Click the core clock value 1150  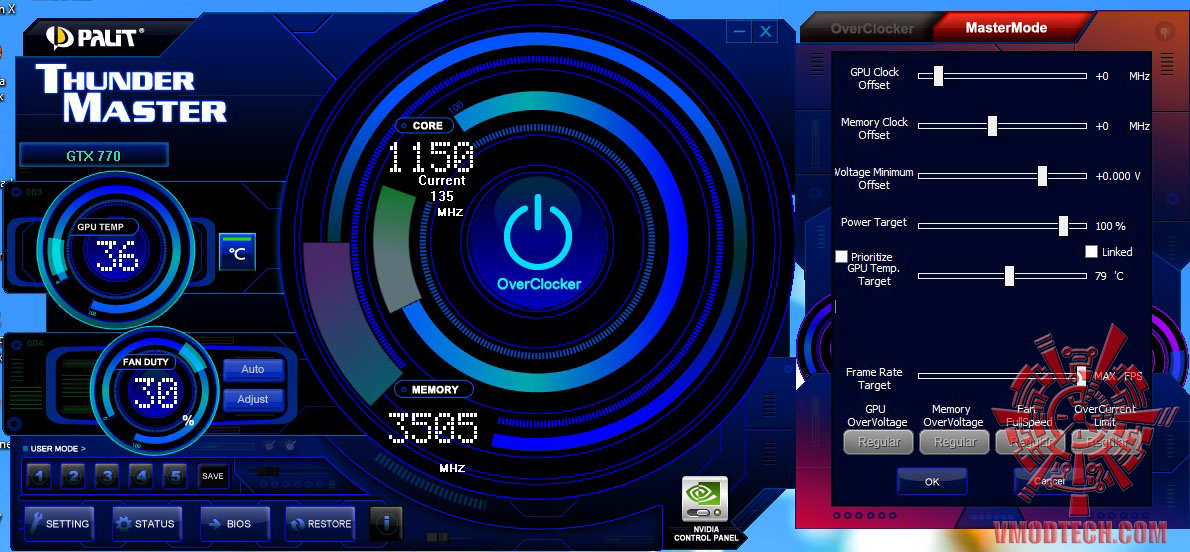coord(431,157)
